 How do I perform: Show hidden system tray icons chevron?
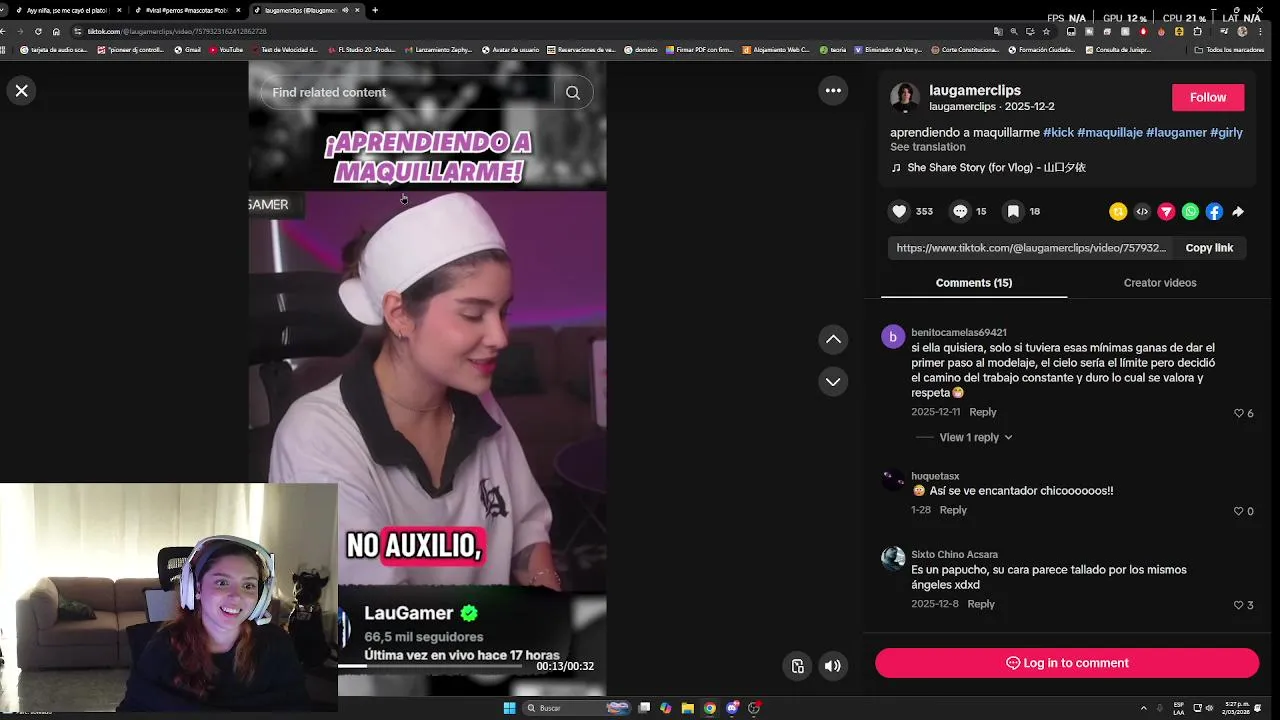coord(1144,708)
